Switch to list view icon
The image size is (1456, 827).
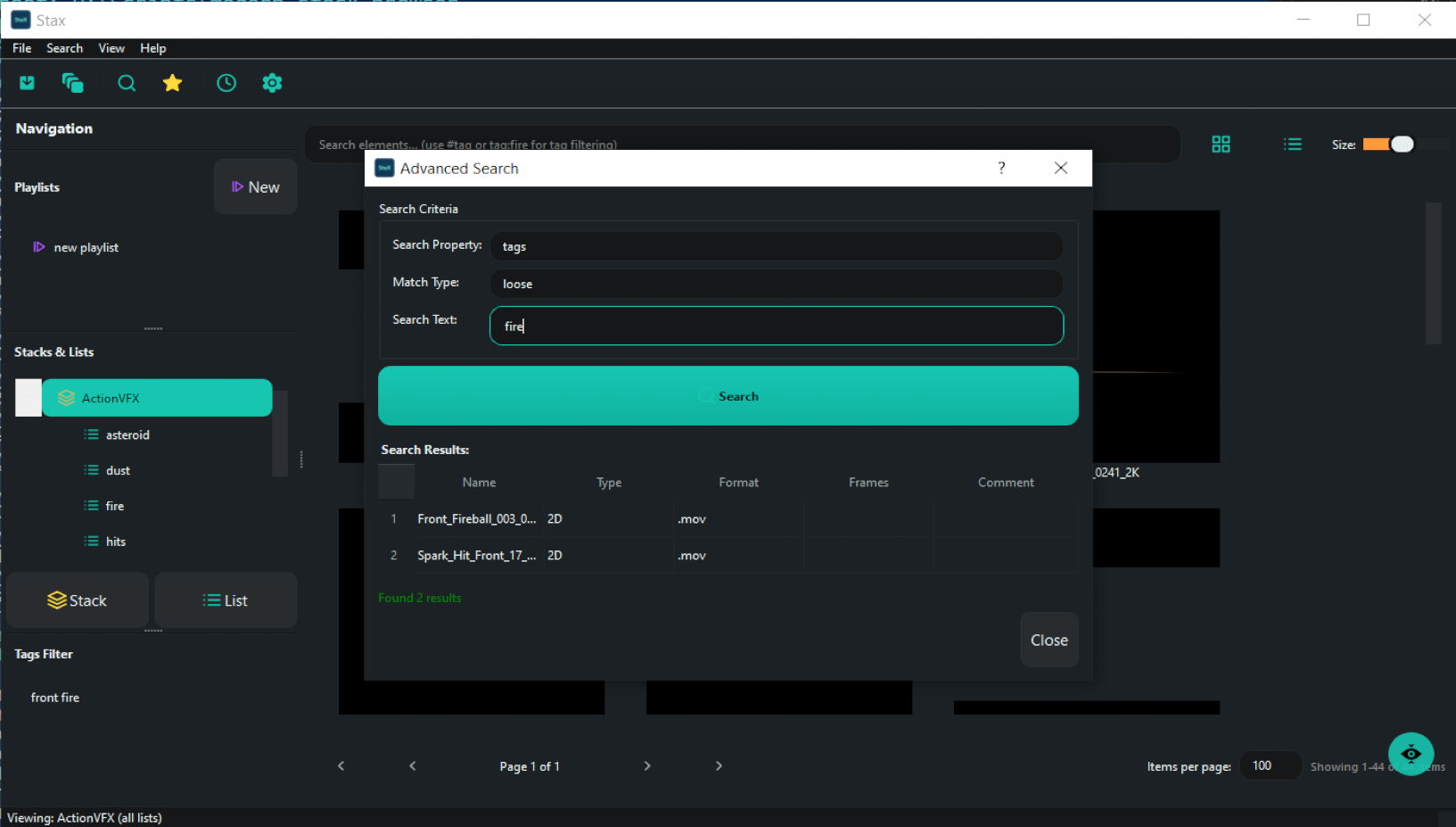[1292, 145]
